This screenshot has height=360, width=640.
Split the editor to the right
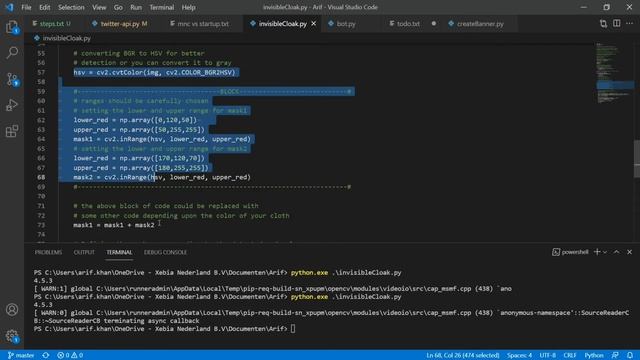(x=617, y=24)
